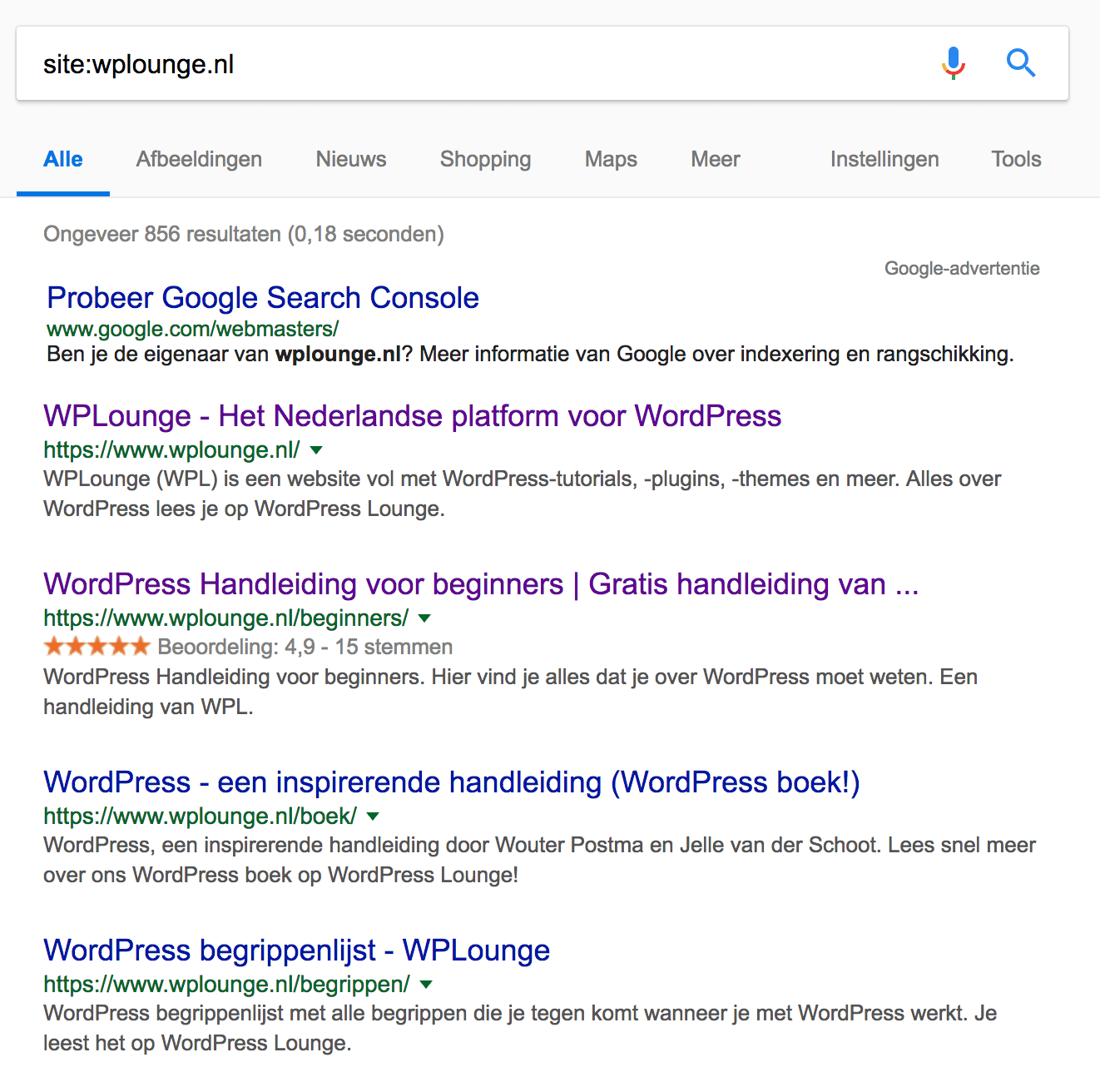The image size is (1100, 1092).
Task: Click the voice search microphone icon
Action: tap(954, 63)
